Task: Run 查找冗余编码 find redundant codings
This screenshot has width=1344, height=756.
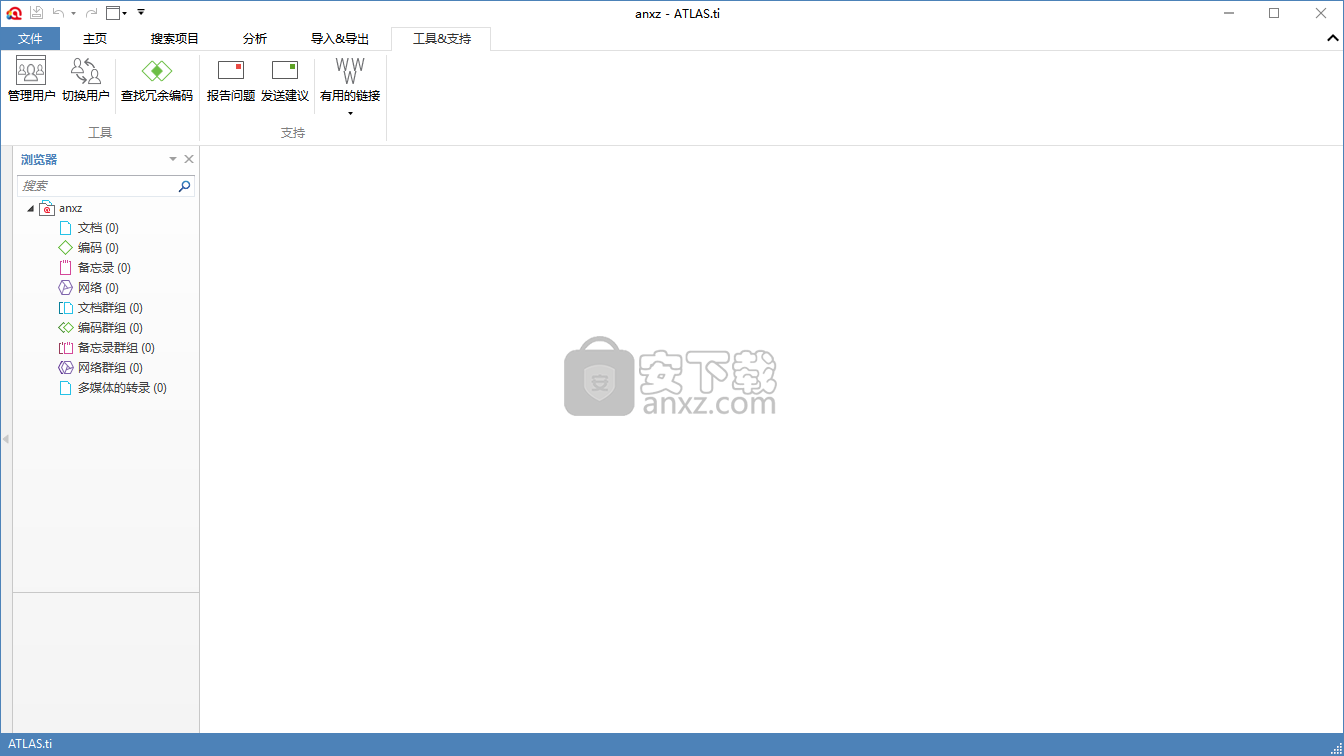Action: pyautogui.click(x=157, y=80)
